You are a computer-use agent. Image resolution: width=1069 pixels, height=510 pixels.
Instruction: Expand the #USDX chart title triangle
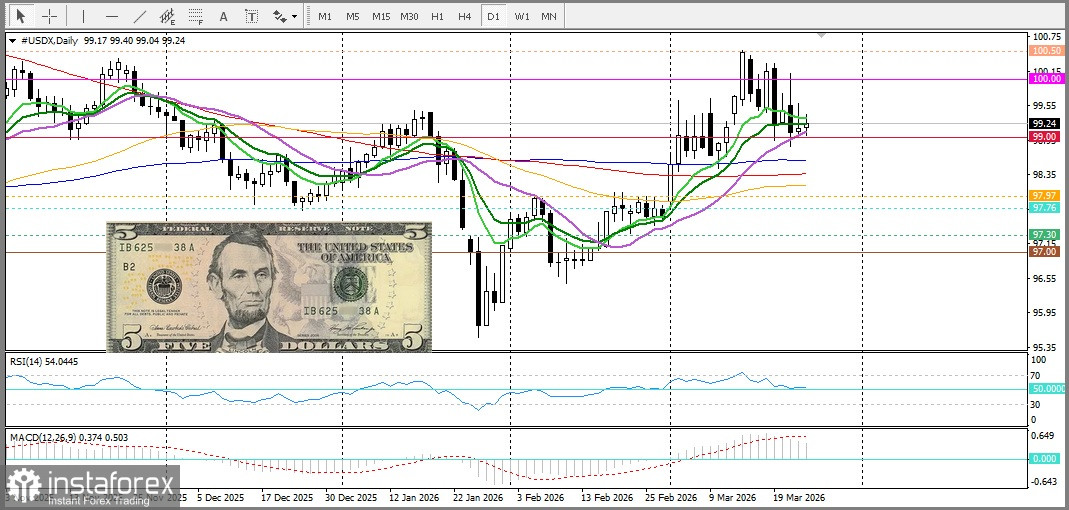tap(12, 41)
